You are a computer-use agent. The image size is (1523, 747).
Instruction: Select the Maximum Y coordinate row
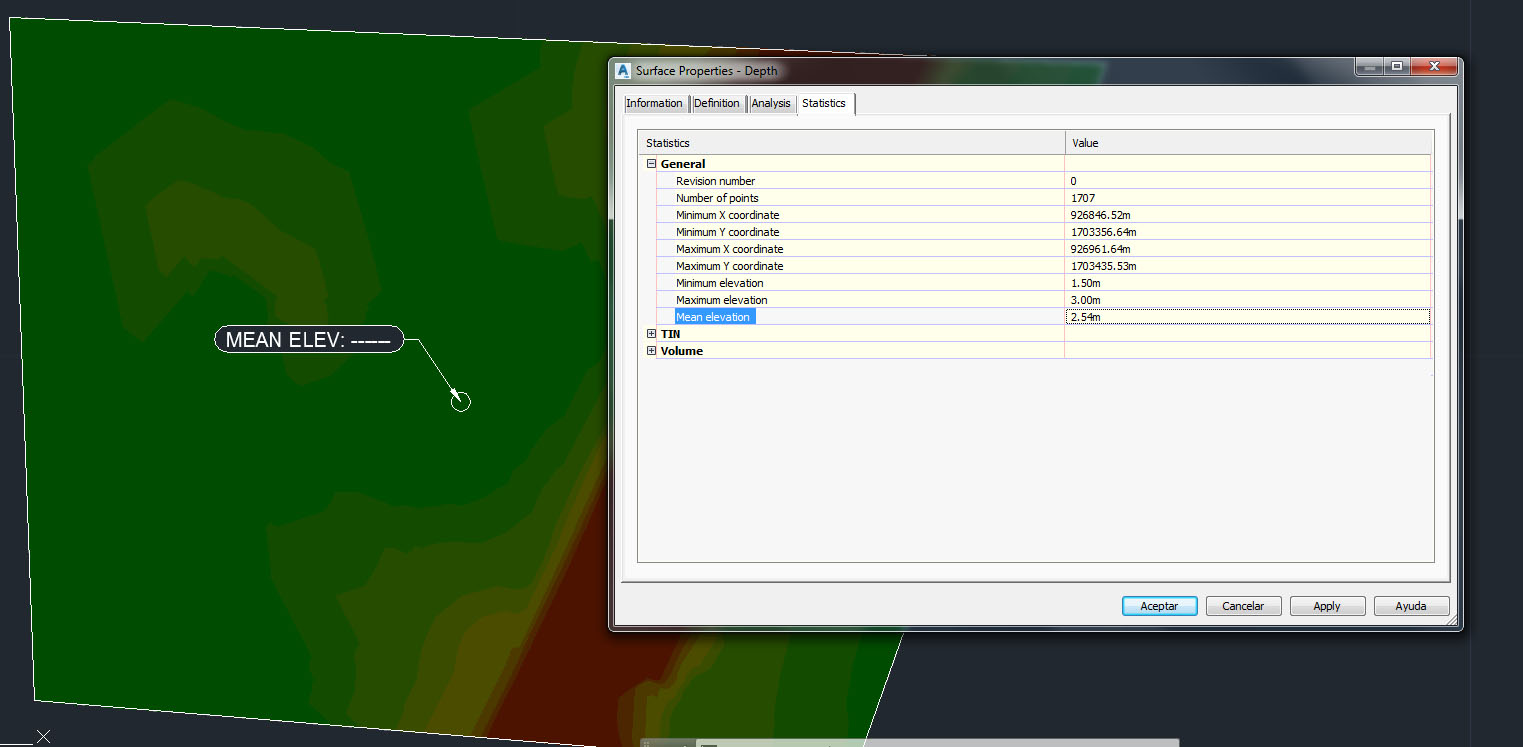coord(1043,266)
